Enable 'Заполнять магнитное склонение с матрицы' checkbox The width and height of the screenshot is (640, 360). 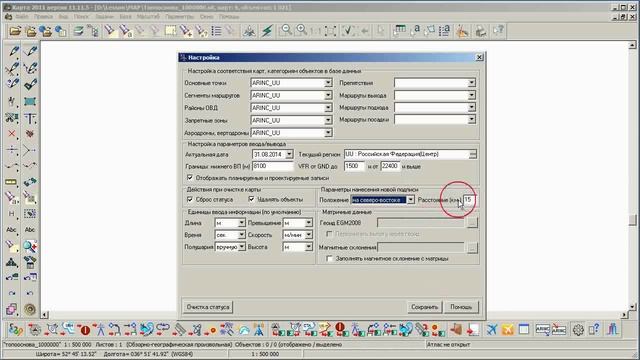pos(329,258)
